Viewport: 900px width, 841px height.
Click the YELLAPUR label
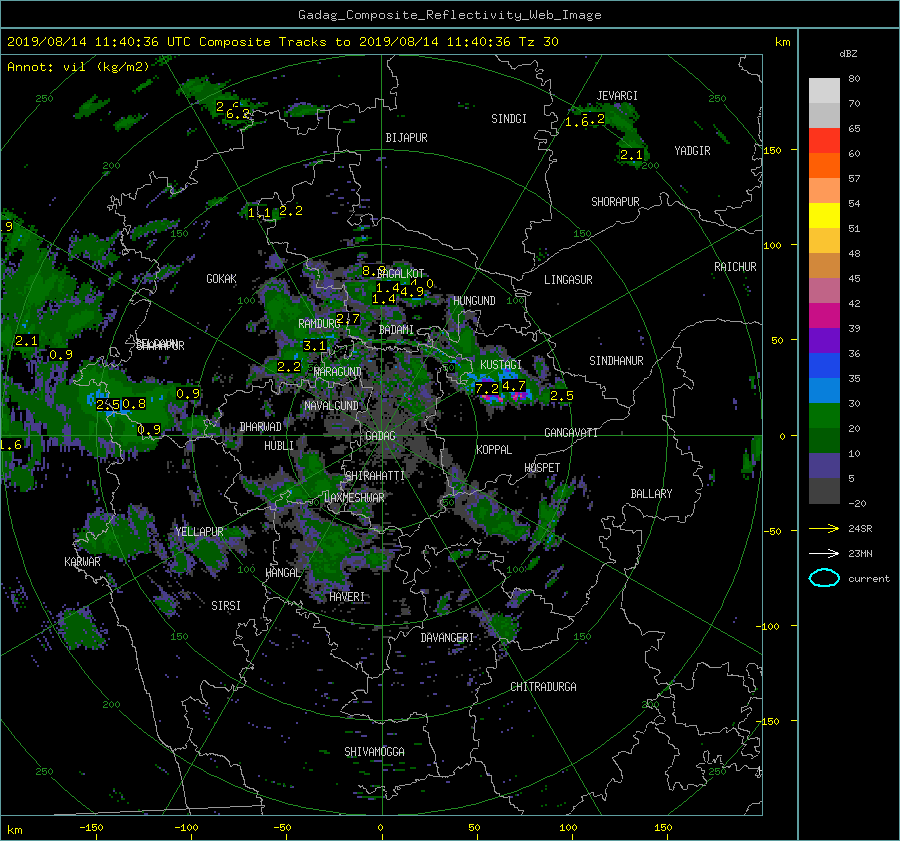tap(199, 532)
